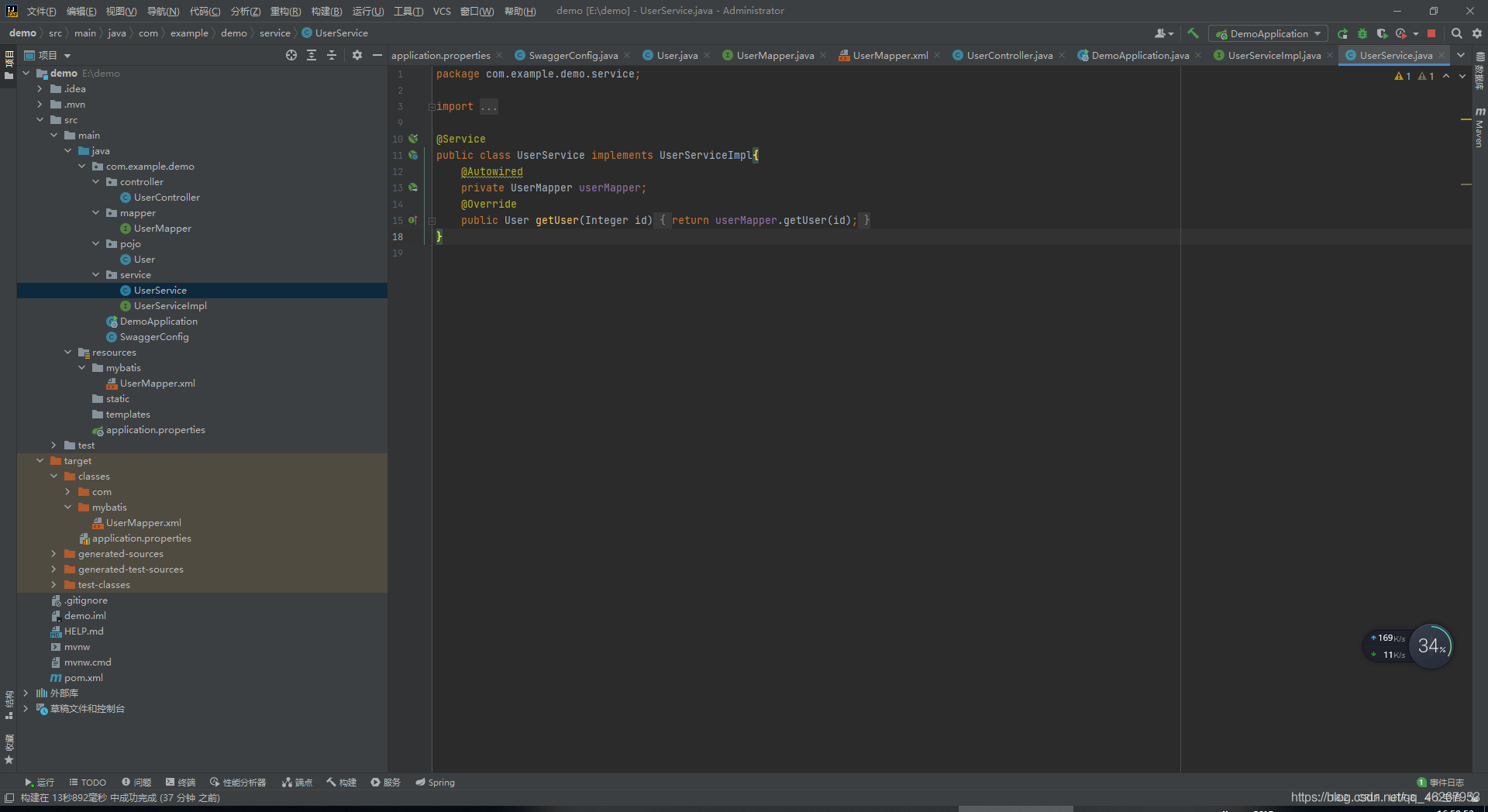Select opened file locate target icon

291,55
